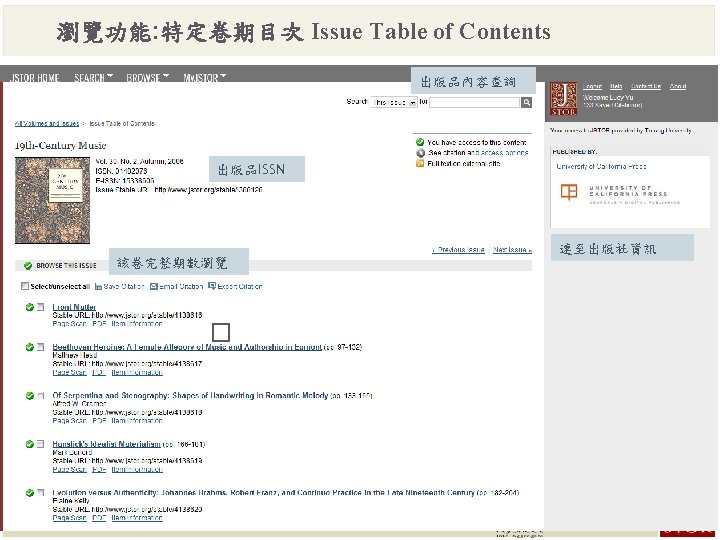Go to JSTOR HOME
Screen dimensions: 720x540
coord(34,78)
